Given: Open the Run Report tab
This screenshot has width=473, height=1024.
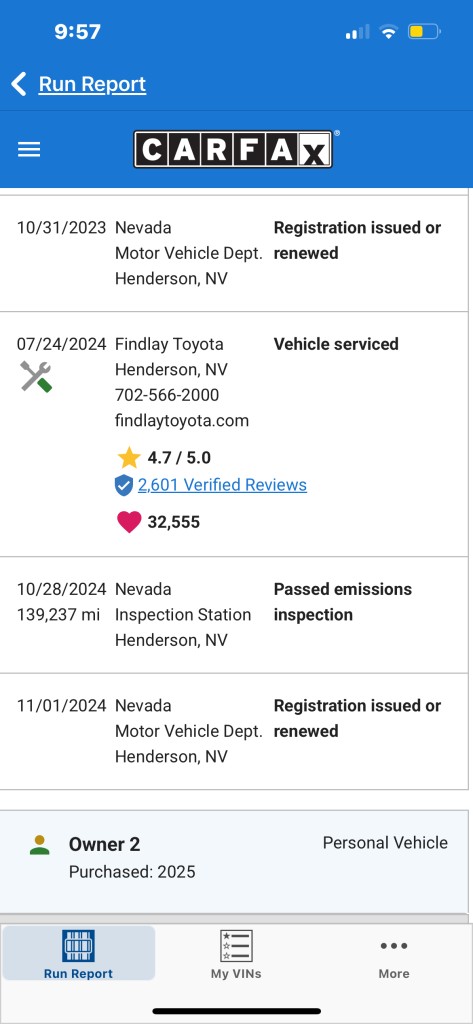Looking at the screenshot, I should click(78, 953).
